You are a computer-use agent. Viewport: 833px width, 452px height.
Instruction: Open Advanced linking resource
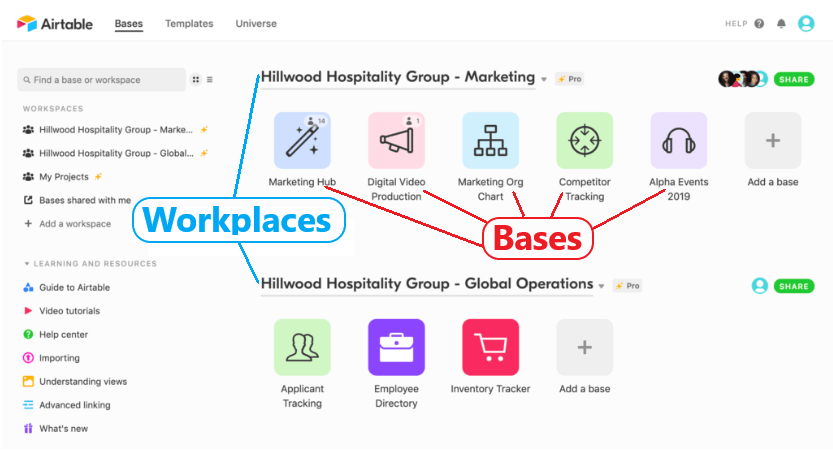tap(67, 405)
